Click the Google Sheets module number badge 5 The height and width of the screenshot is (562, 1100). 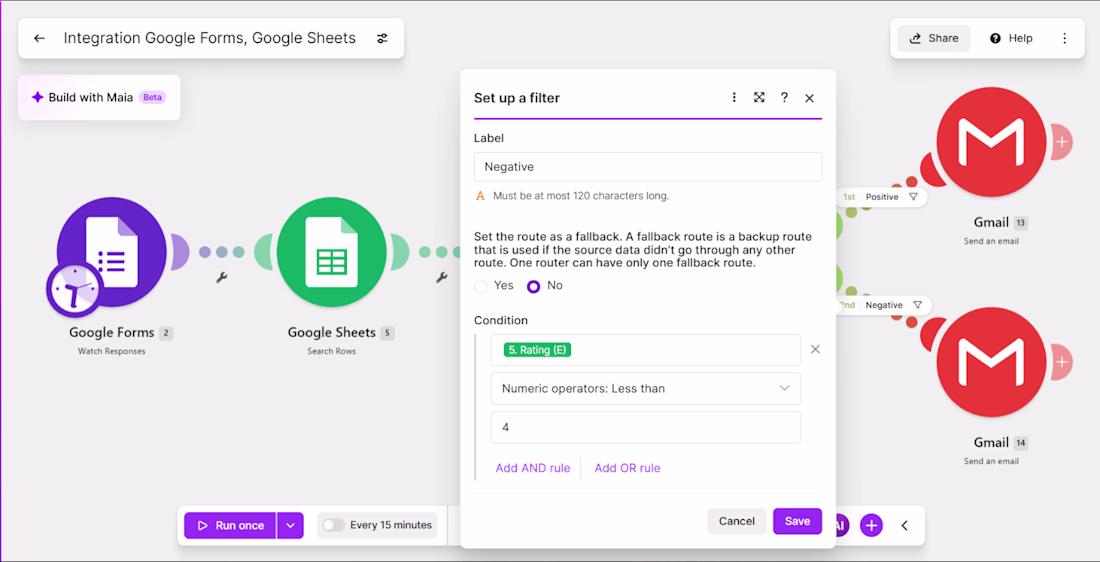[x=388, y=333]
